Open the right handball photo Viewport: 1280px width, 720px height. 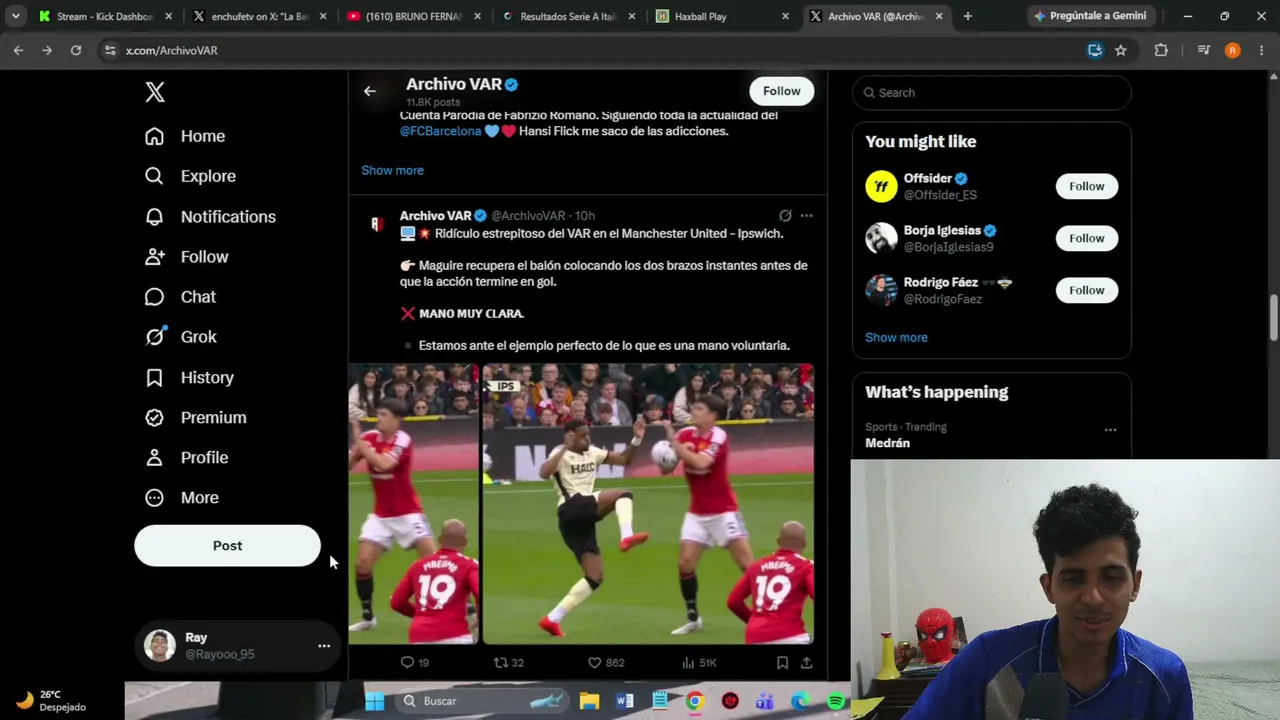(x=648, y=504)
